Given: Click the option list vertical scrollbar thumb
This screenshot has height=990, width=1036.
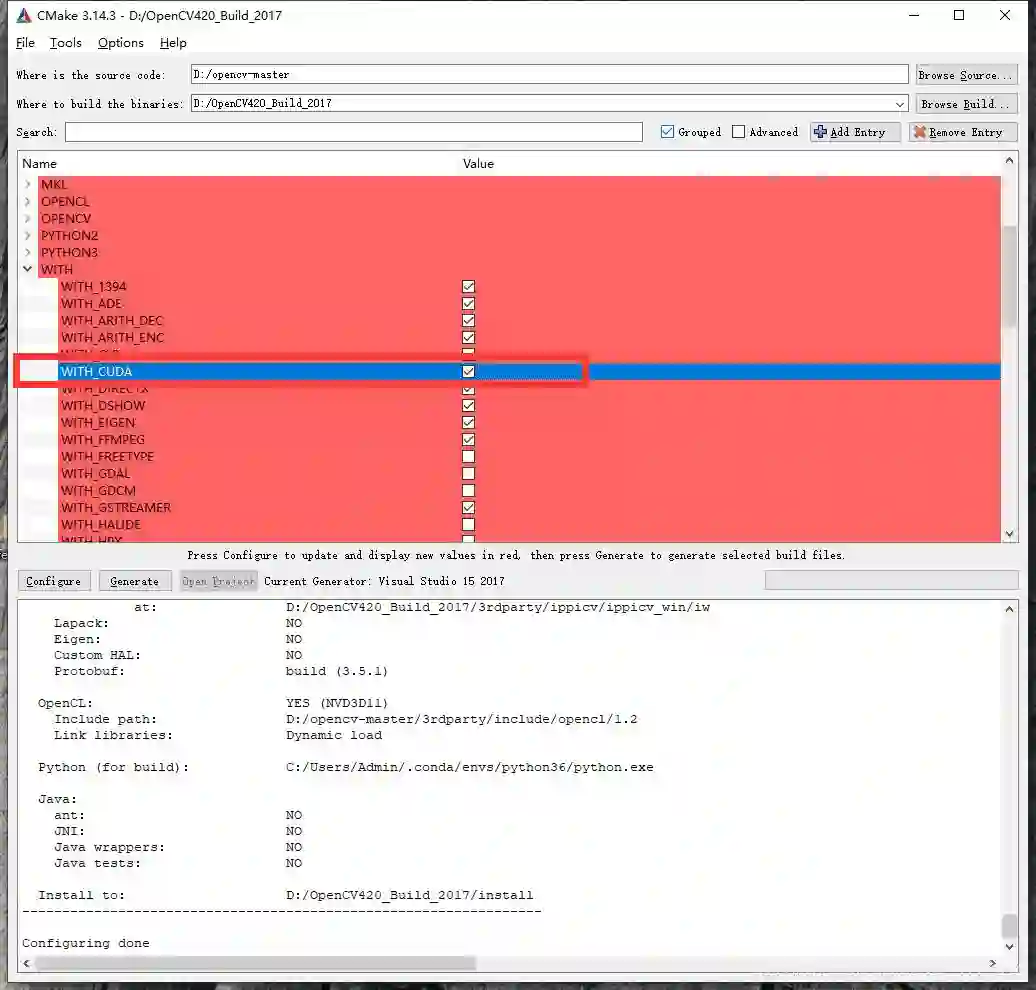Looking at the screenshot, I should pyautogui.click(x=1009, y=276).
